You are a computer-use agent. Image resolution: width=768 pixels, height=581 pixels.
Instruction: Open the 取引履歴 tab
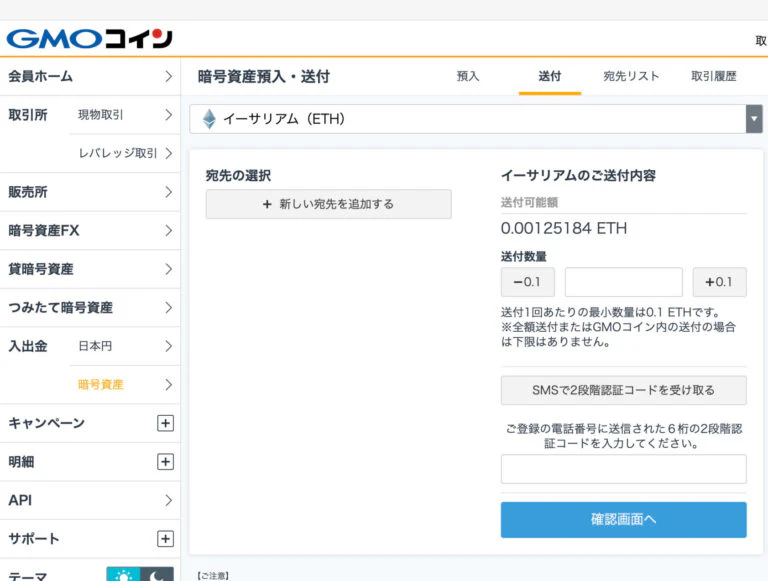(714, 76)
